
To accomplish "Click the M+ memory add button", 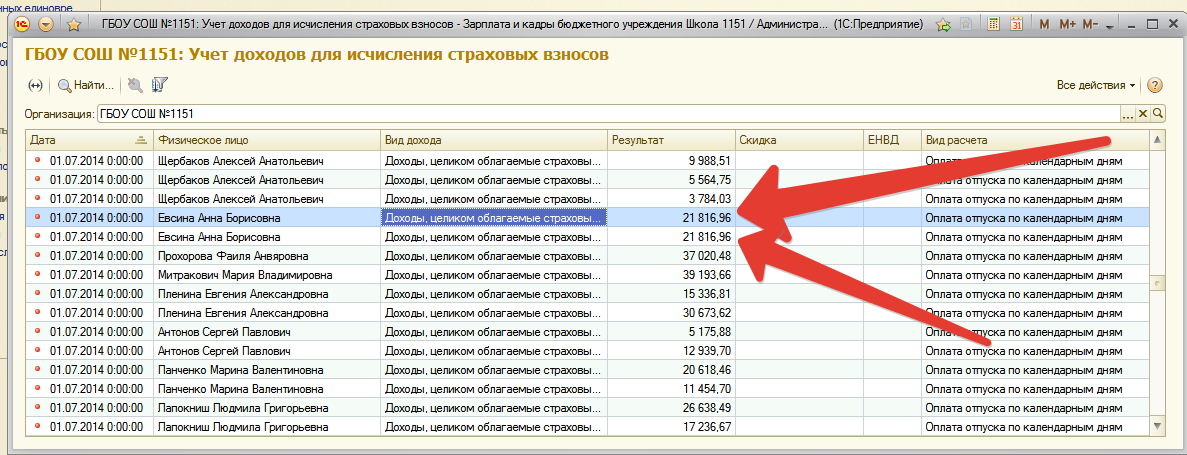I will (1067, 23).
